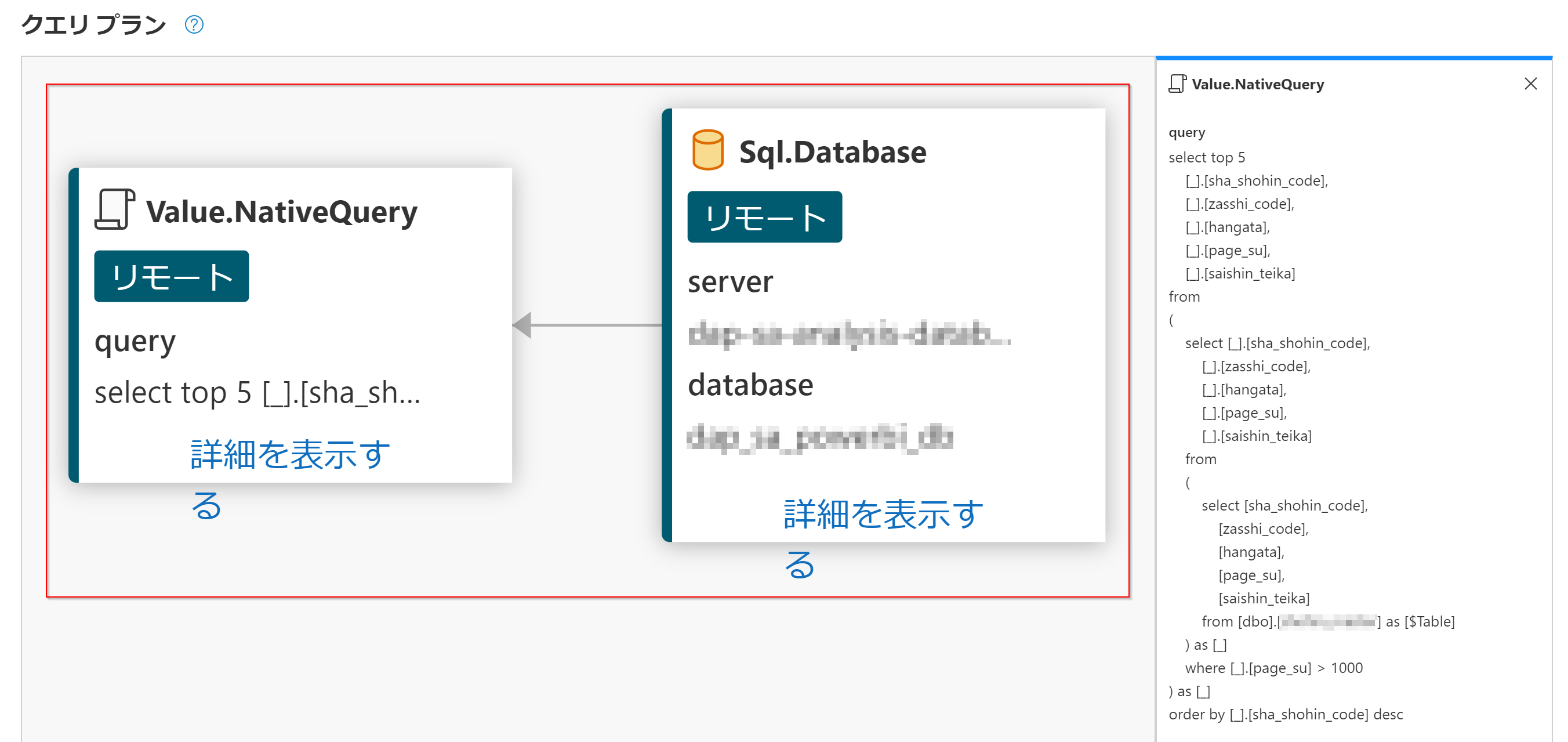The width and height of the screenshot is (1568, 742).
Task: Select the Value.NativeQuery node title
Action: (281, 212)
